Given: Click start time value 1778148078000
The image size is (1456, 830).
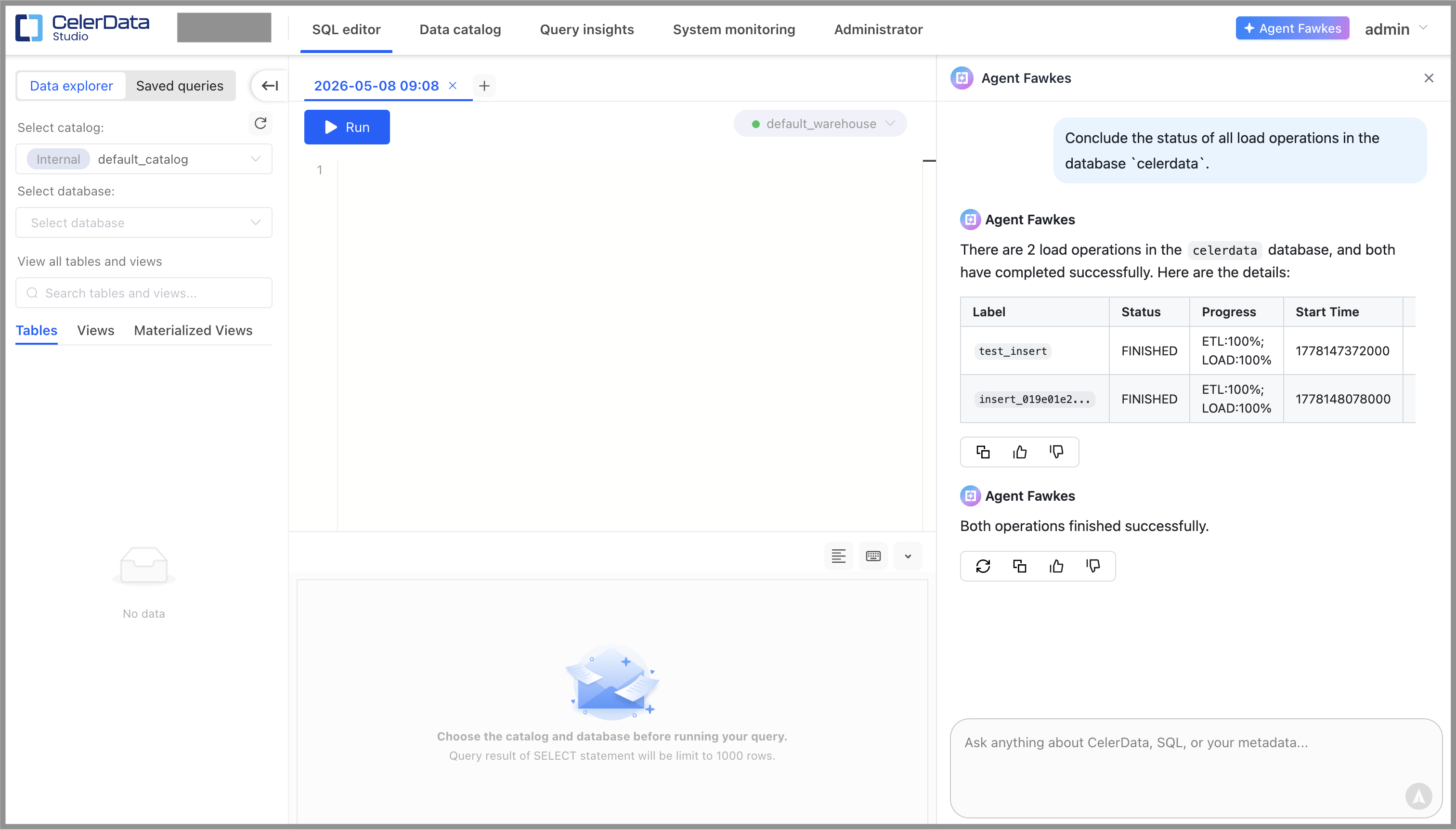Looking at the screenshot, I should point(1342,399).
